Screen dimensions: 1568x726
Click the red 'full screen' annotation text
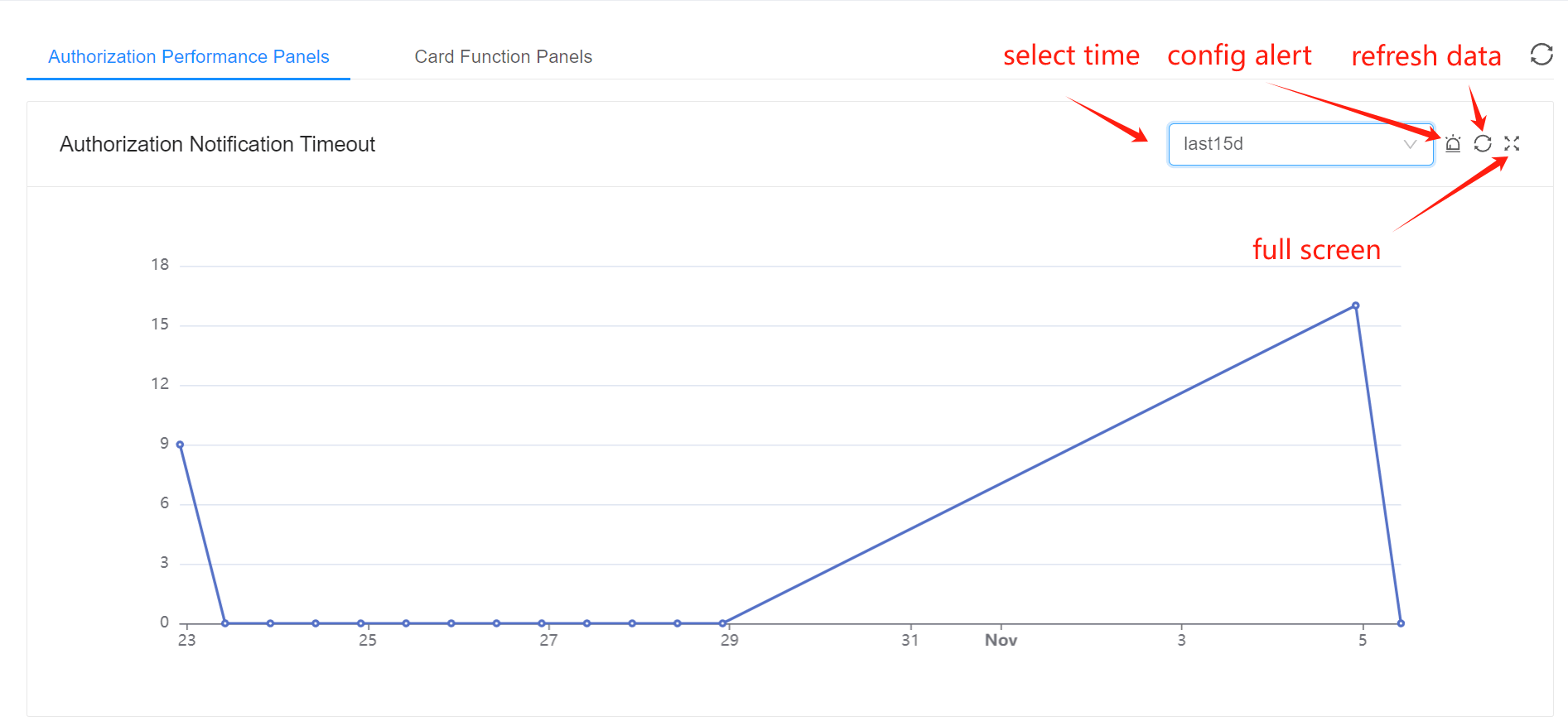pyautogui.click(x=1316, y=249)
